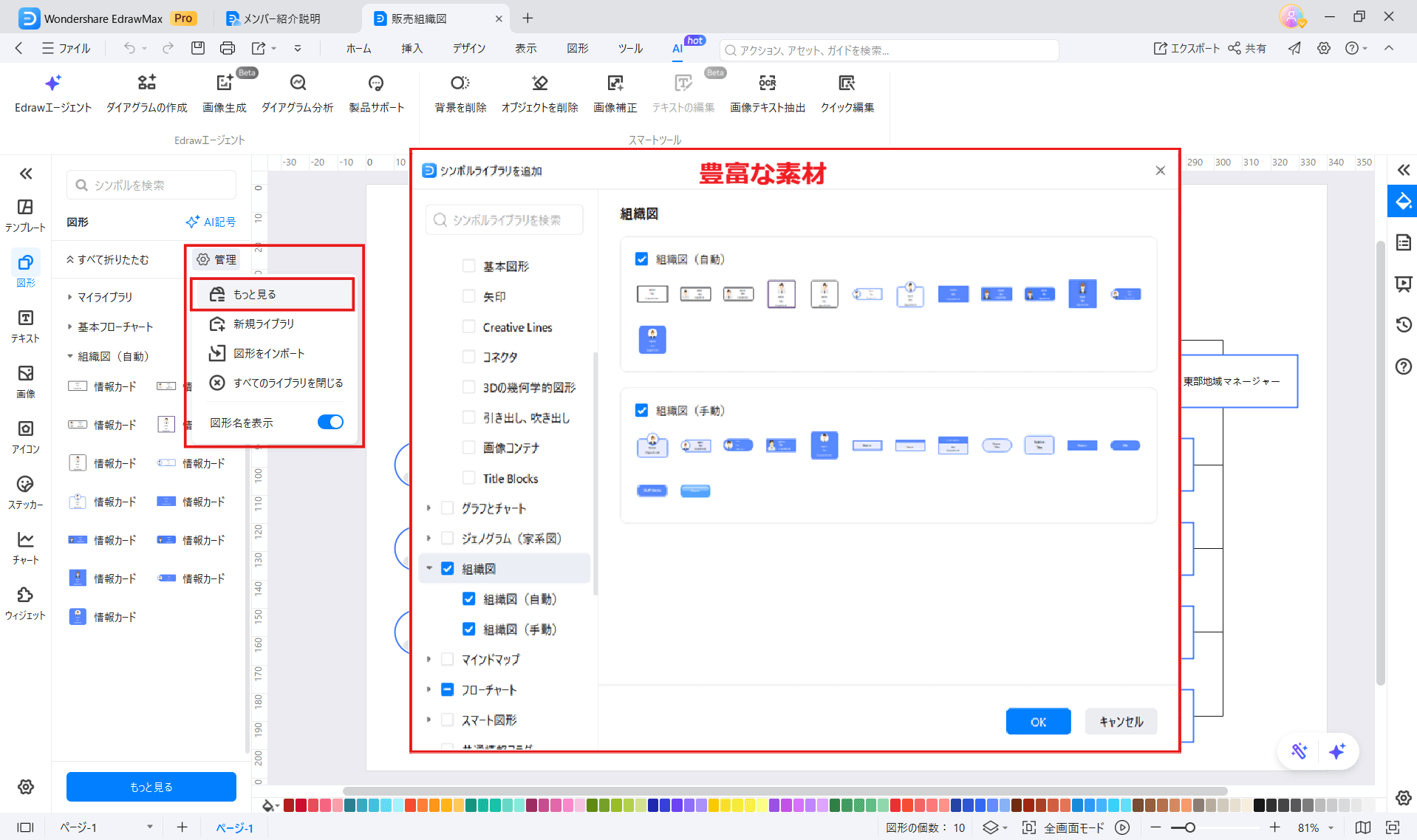This screenshot has height=840, width=1417.
Task: Click the 背景を削除 smart tool
Action: (460, 92)
